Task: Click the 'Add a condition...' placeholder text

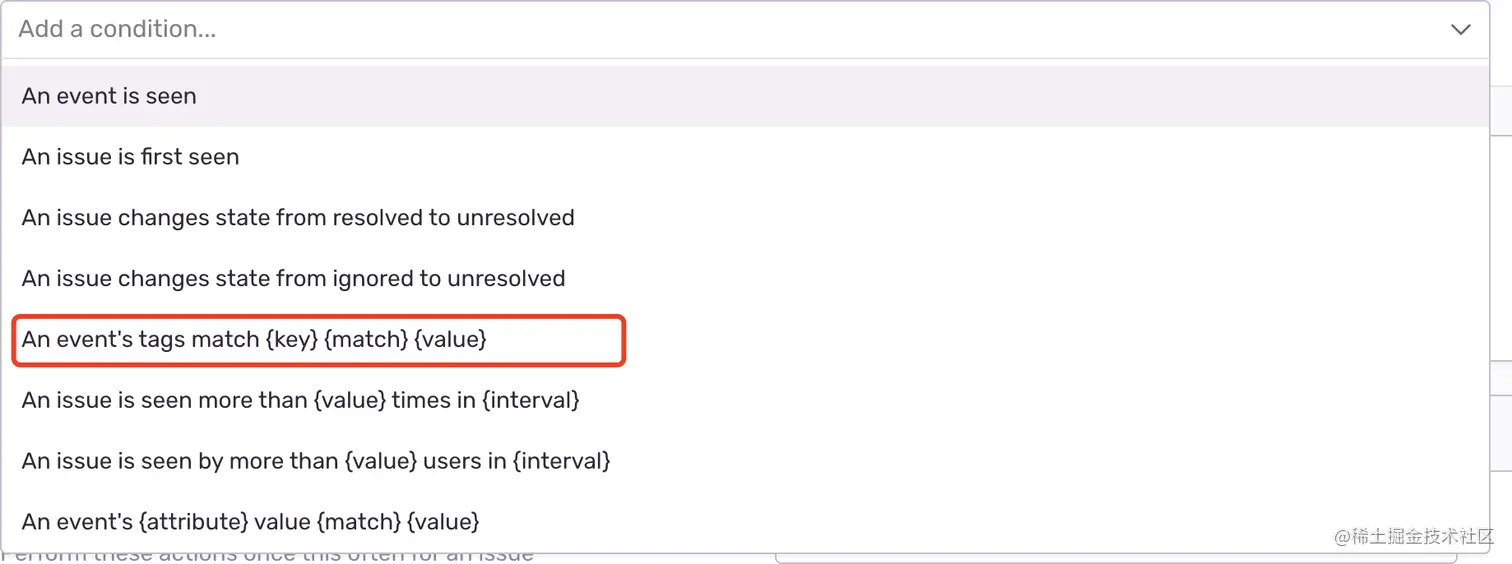Action: (x=117, y=30)
